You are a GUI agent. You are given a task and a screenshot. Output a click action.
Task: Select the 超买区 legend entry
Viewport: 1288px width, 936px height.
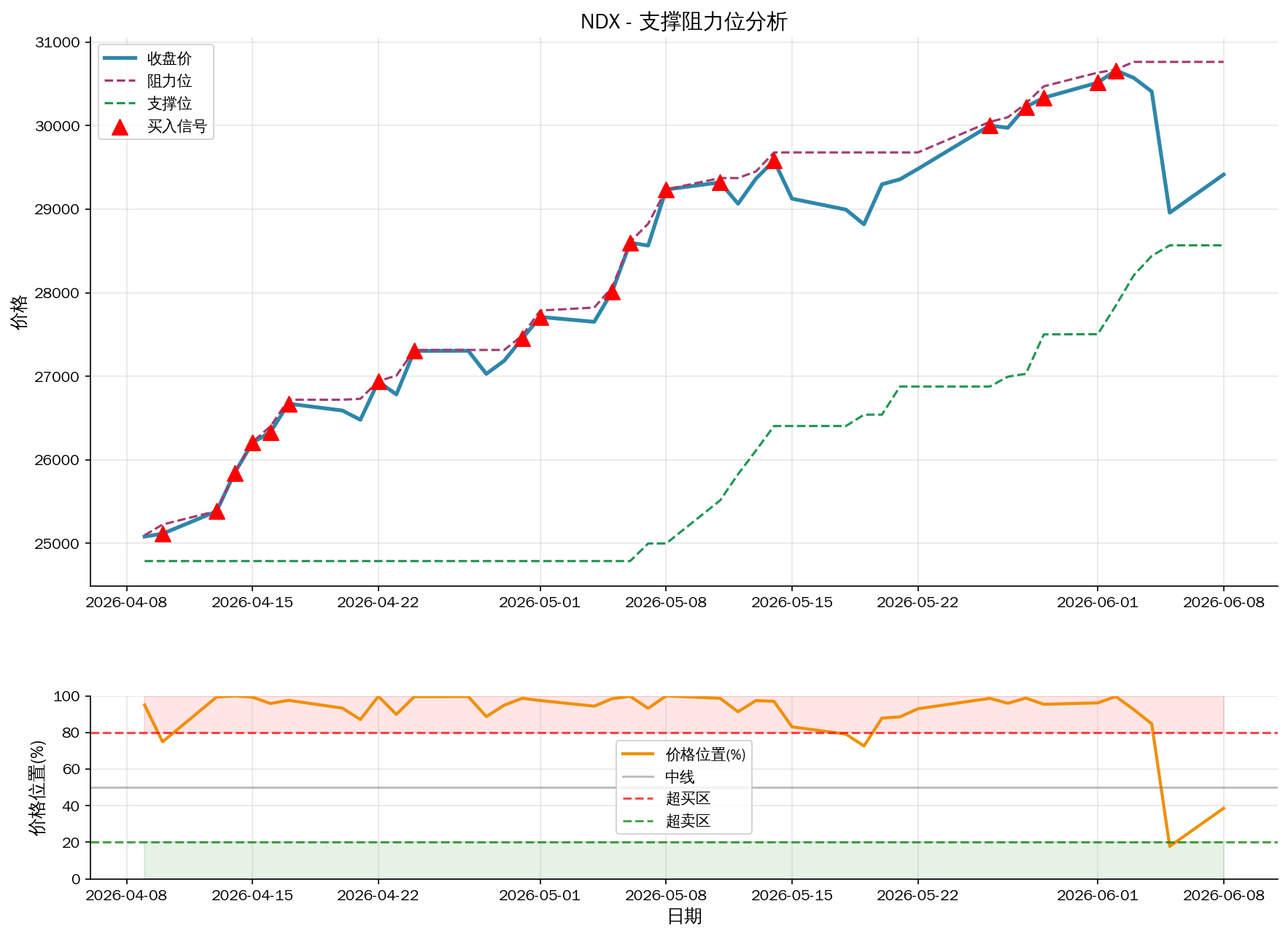pos(667,799)
